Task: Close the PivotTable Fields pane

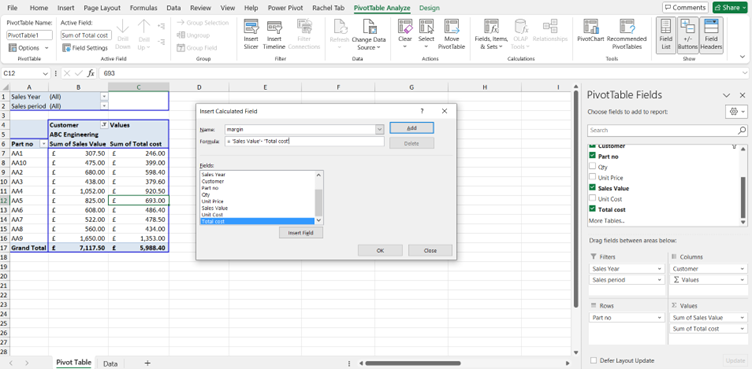Action: (x=742, y=95)
